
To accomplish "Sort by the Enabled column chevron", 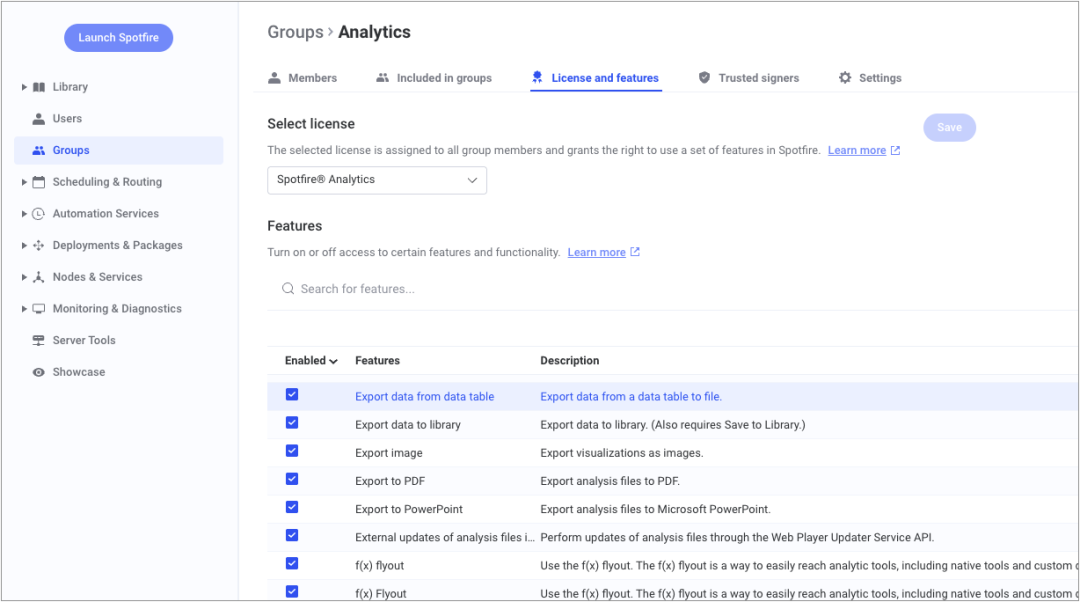I will tap(333, 361).
